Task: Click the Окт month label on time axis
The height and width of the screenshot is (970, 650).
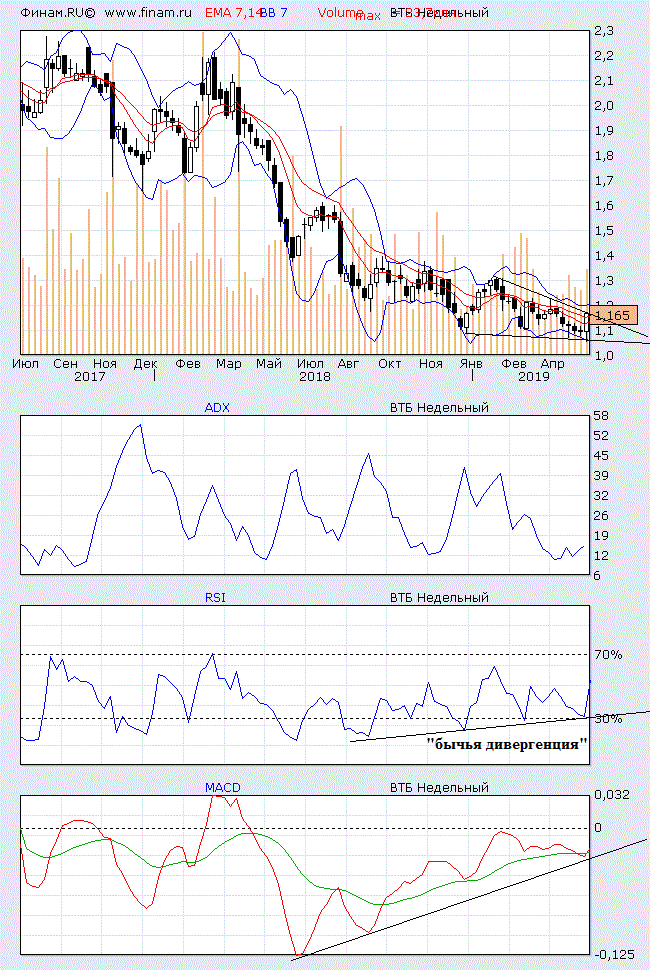Action: tap(390, 364)
